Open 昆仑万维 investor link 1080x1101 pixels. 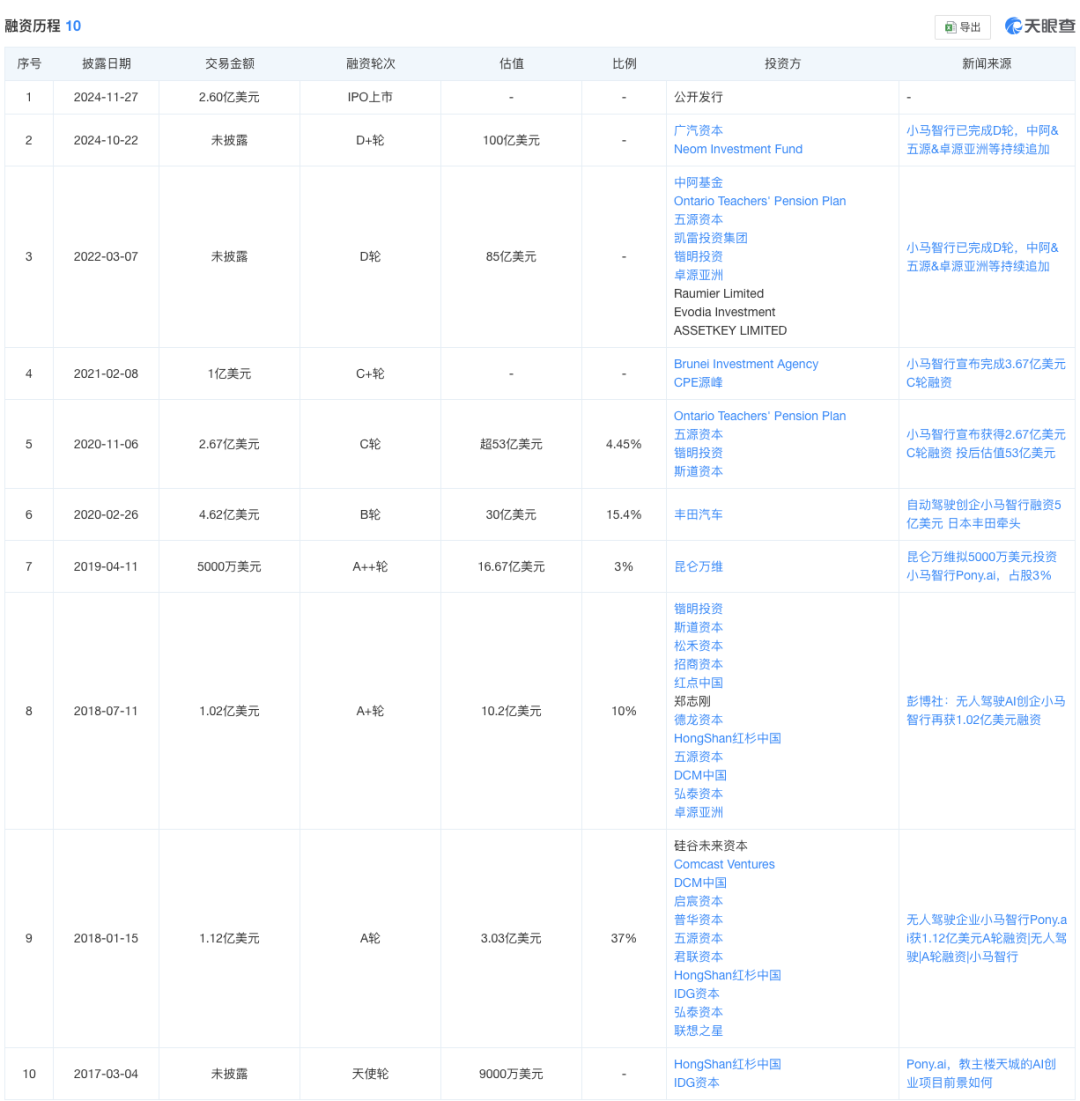point(698,567)
